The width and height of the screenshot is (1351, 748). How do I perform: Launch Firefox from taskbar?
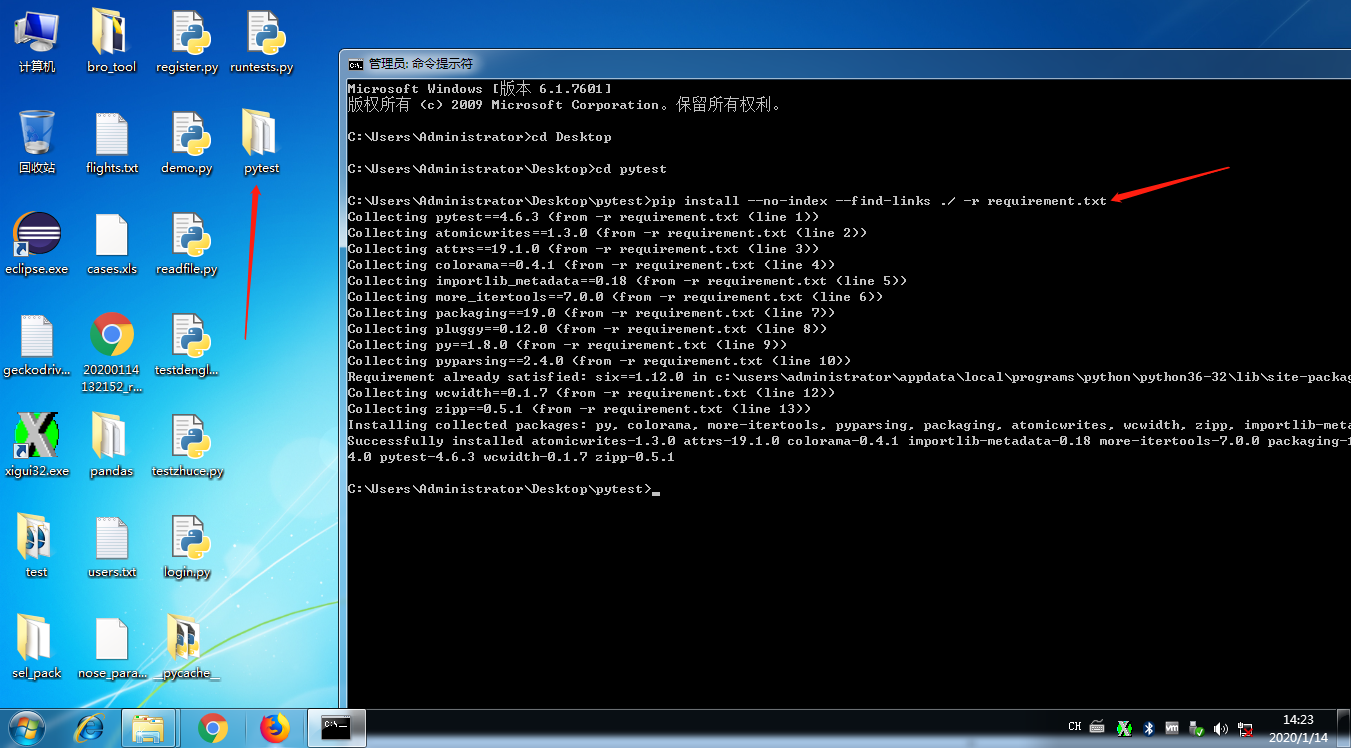tap(274, 728)
